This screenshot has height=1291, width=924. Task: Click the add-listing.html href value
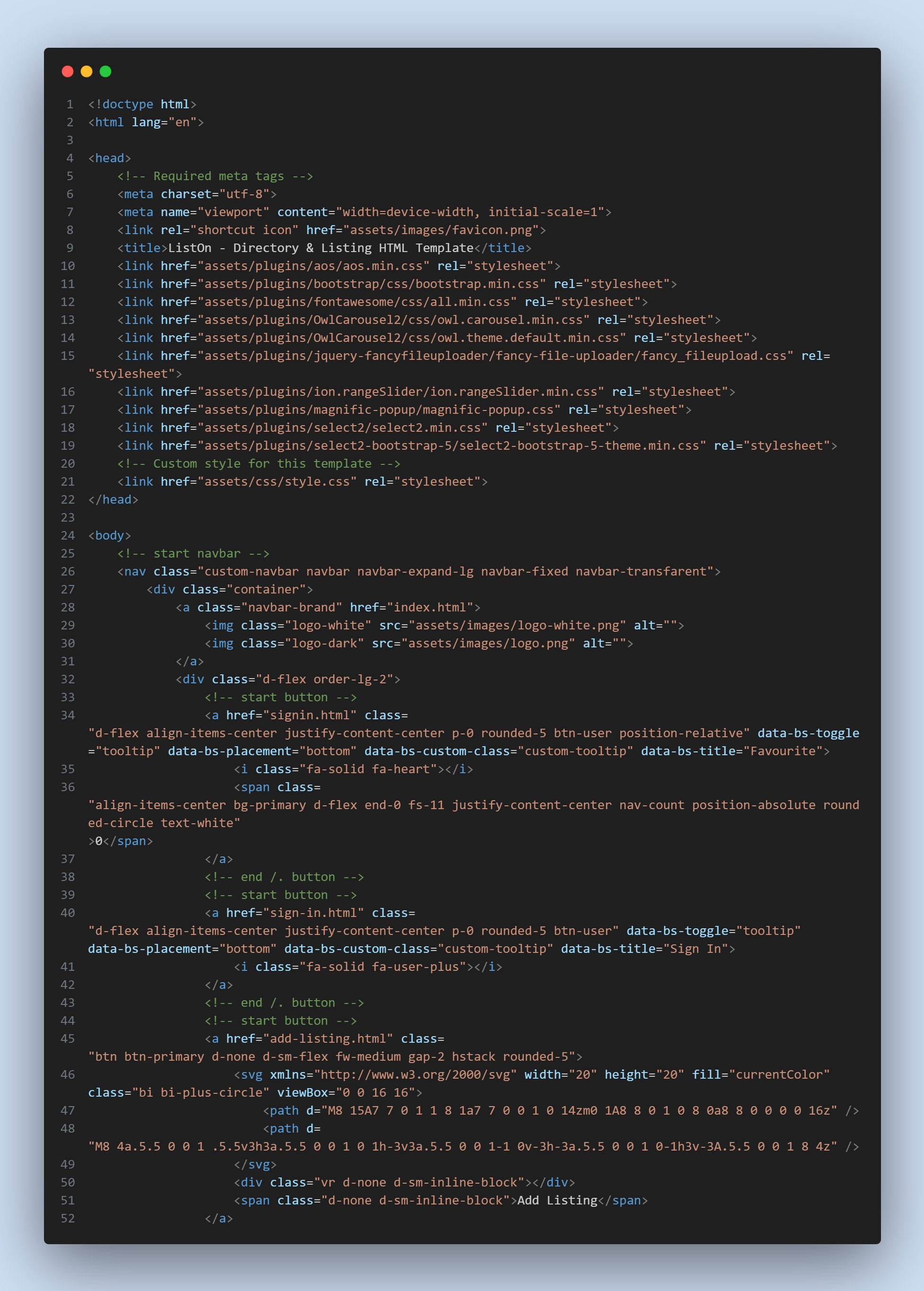click(328, 1039)
